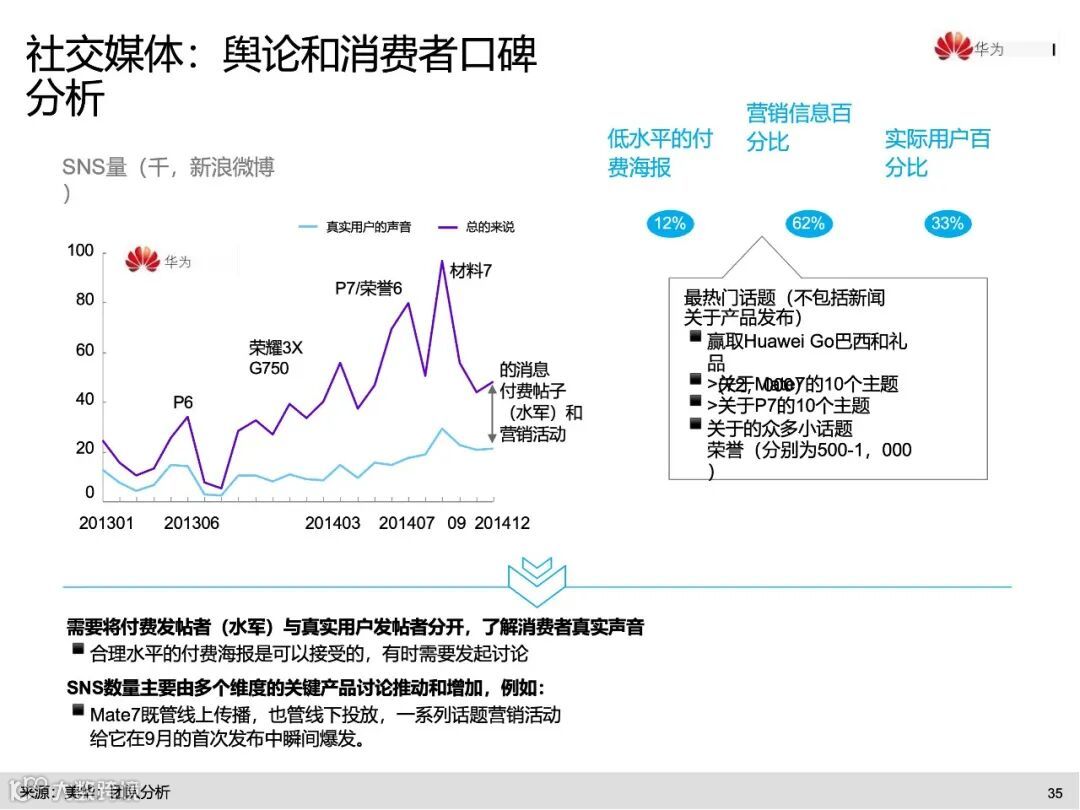The width and height of the screenshot is (1080, 810).
Task: Click the legend entry 真实用户的声音
Action: pos(355,227)
